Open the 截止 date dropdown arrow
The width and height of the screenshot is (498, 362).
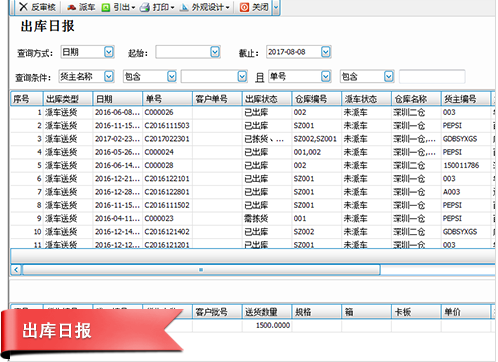click(326, 52)
